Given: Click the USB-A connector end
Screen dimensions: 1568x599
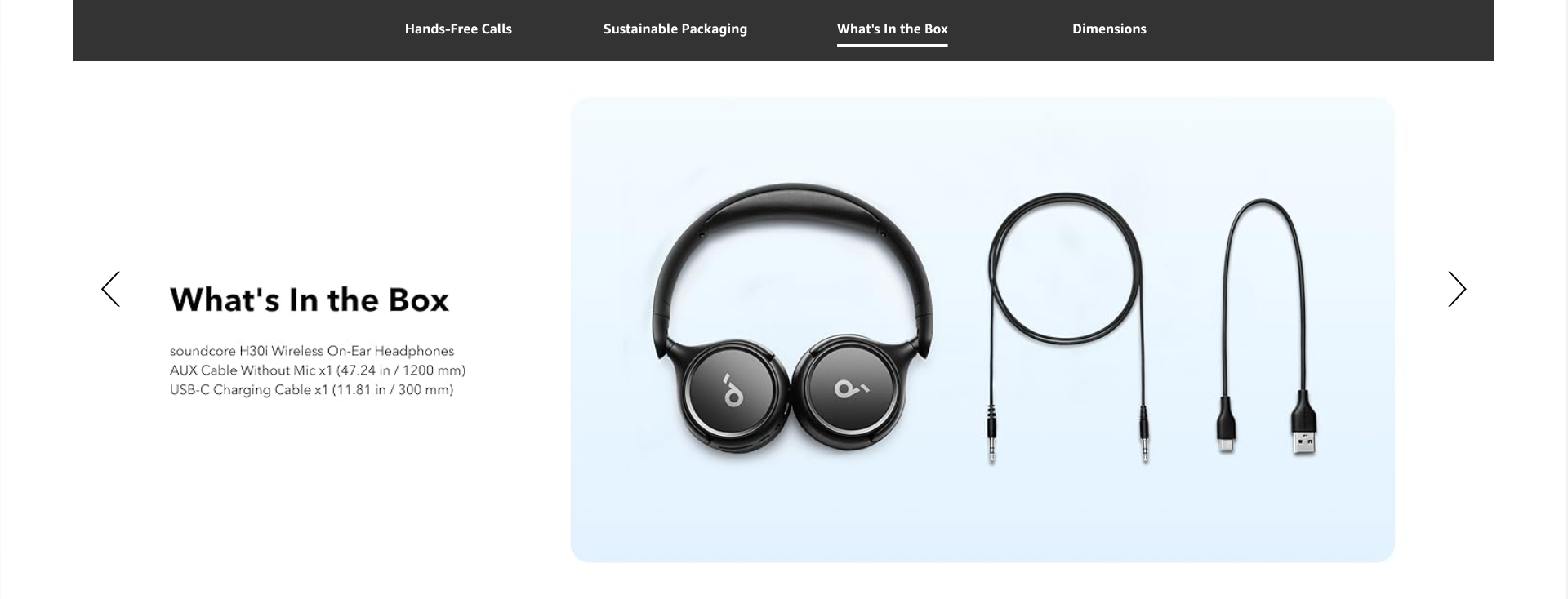Looking at the screenshot, I should coord(1303,423).
